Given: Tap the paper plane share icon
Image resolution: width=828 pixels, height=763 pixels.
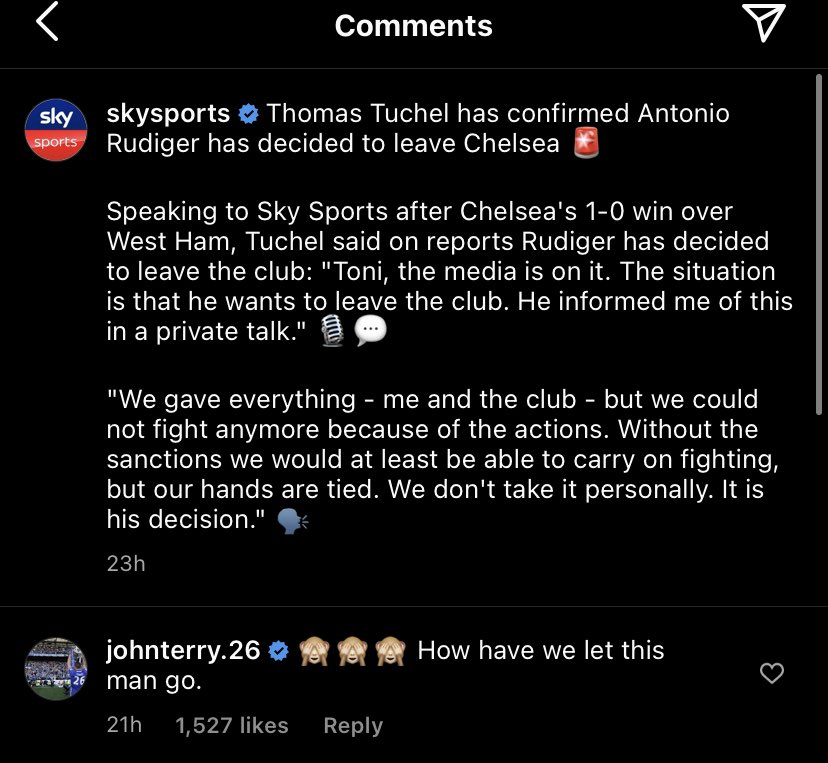Looking at the screenshot, I should tap(764, 25).
